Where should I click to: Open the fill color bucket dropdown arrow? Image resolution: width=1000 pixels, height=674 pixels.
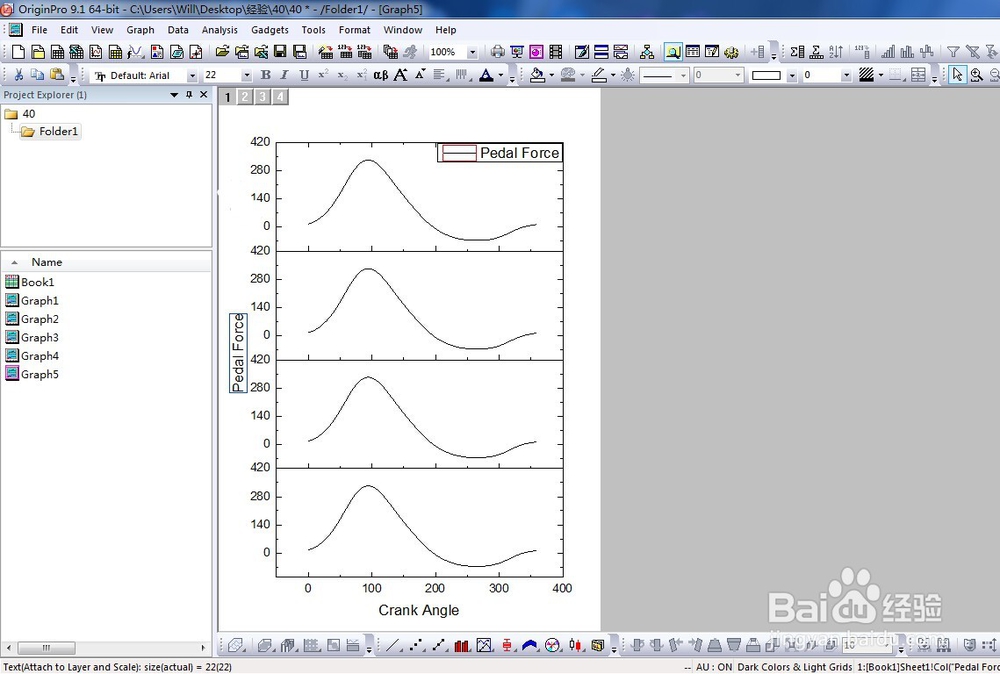[552, 75]
